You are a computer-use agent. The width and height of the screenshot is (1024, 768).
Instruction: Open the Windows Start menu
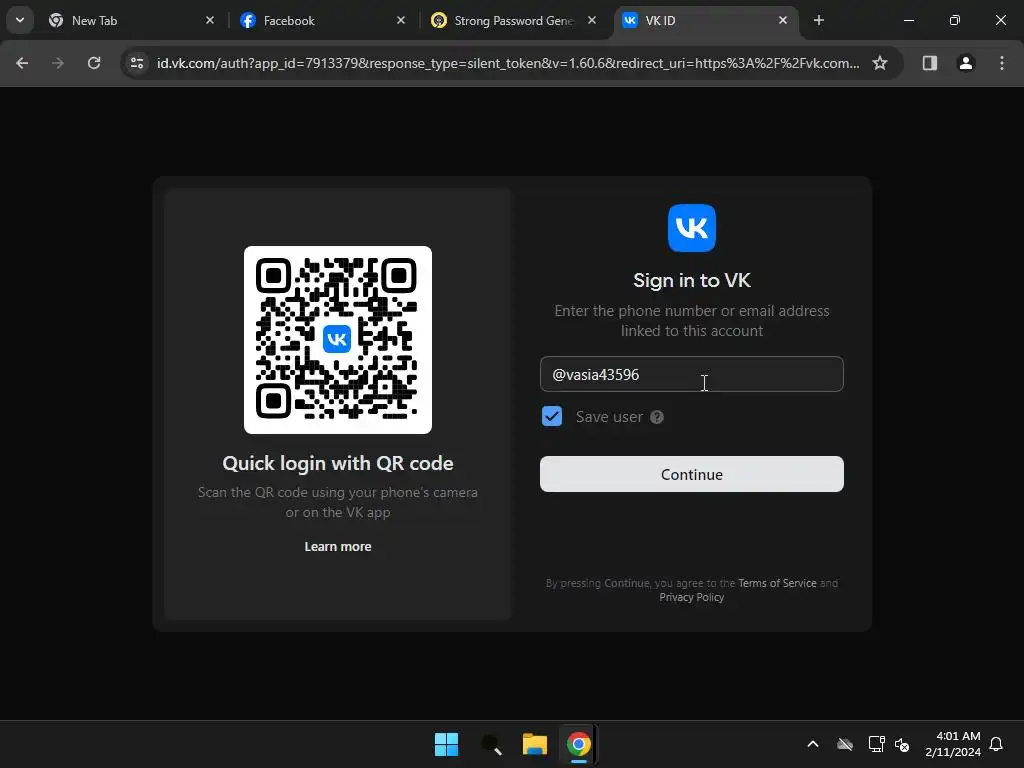[447, 744]
